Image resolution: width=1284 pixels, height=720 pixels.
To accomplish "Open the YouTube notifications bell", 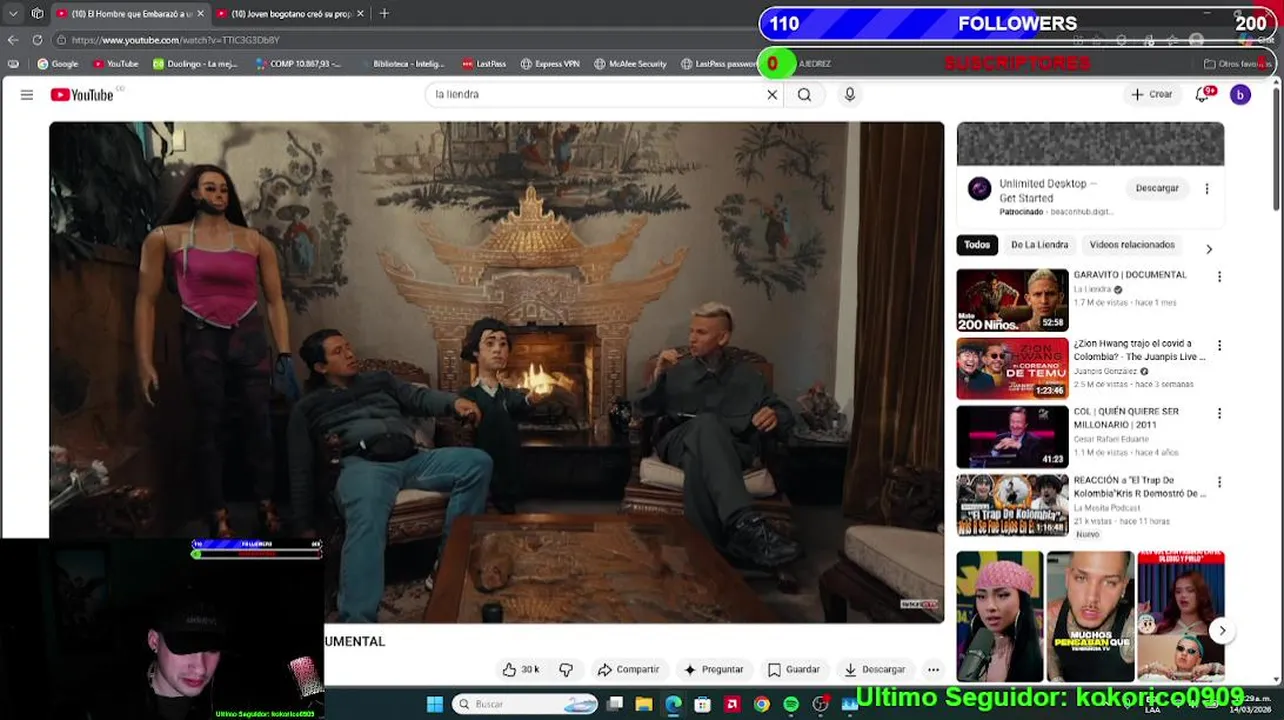I will (1203, 94).
